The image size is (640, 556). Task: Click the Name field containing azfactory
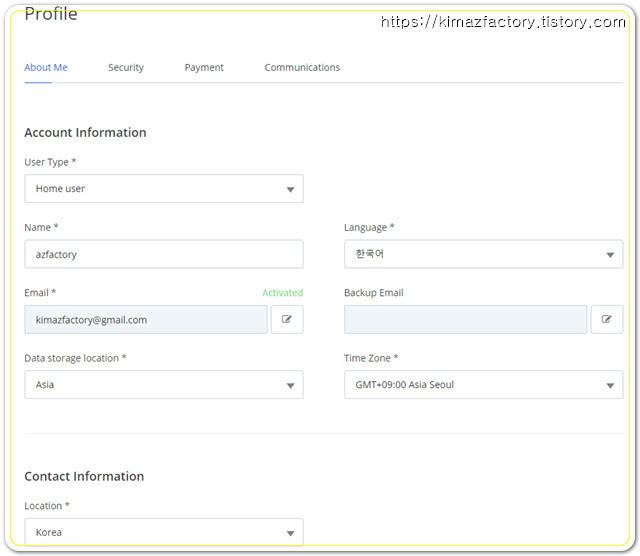164,254
